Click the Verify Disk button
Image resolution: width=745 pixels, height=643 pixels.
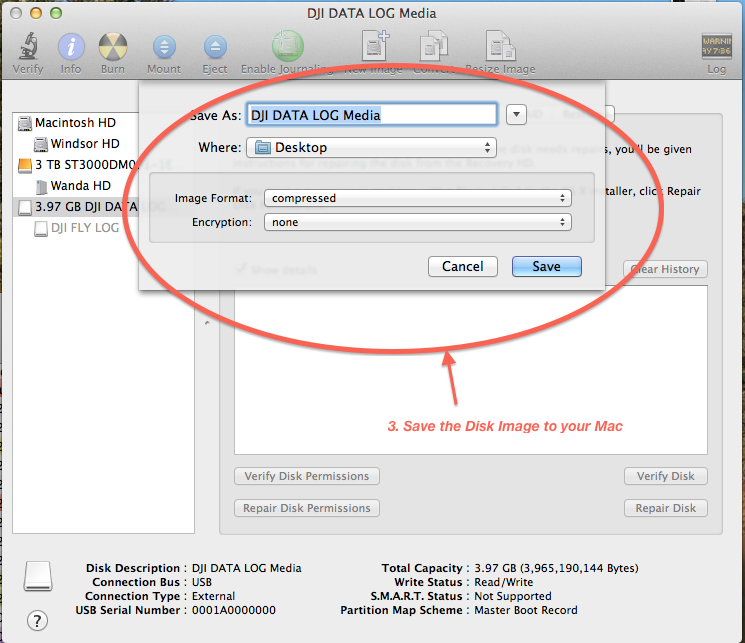[665, 476]
